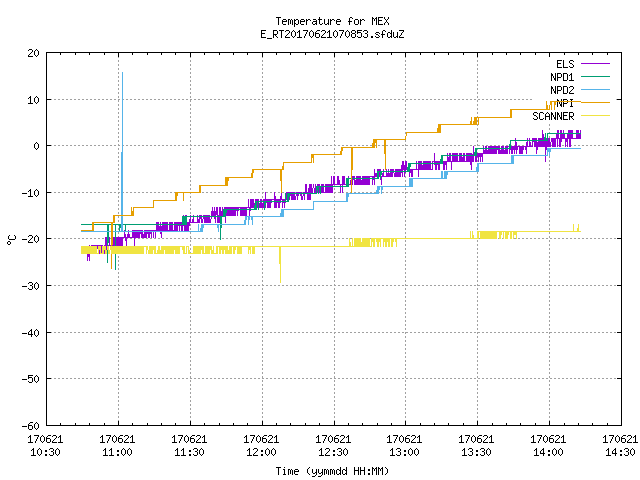Click the y-axis value -50
640x480 pixels.
[31, 379]
